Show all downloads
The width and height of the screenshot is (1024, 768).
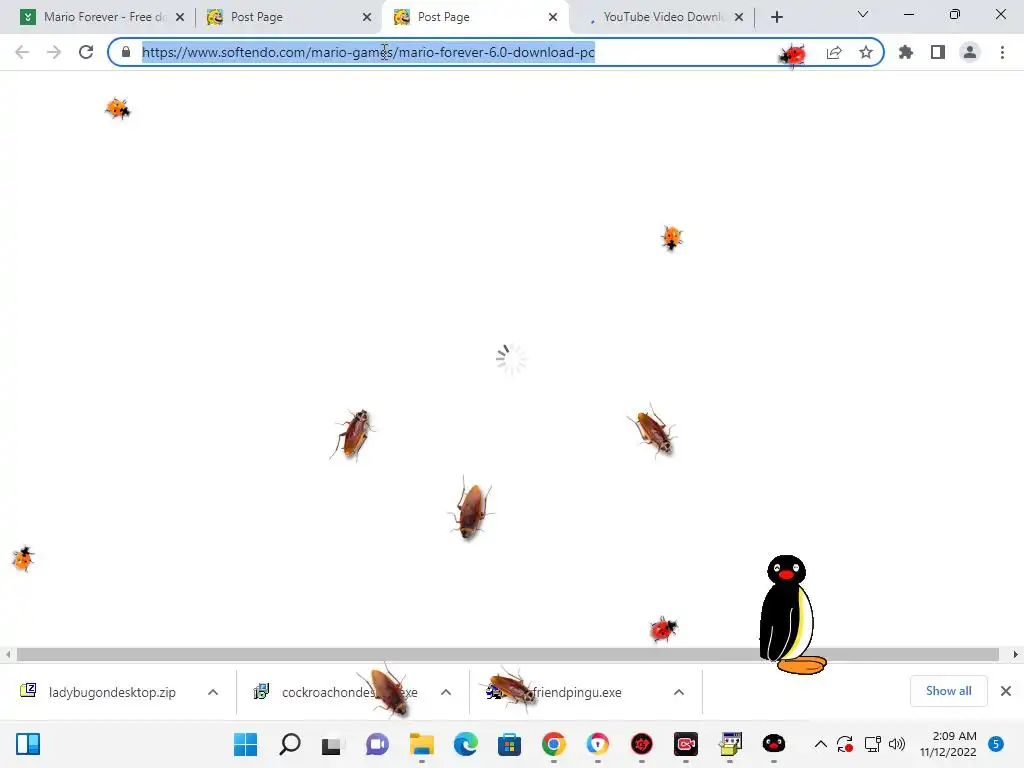tap(948, 691)
